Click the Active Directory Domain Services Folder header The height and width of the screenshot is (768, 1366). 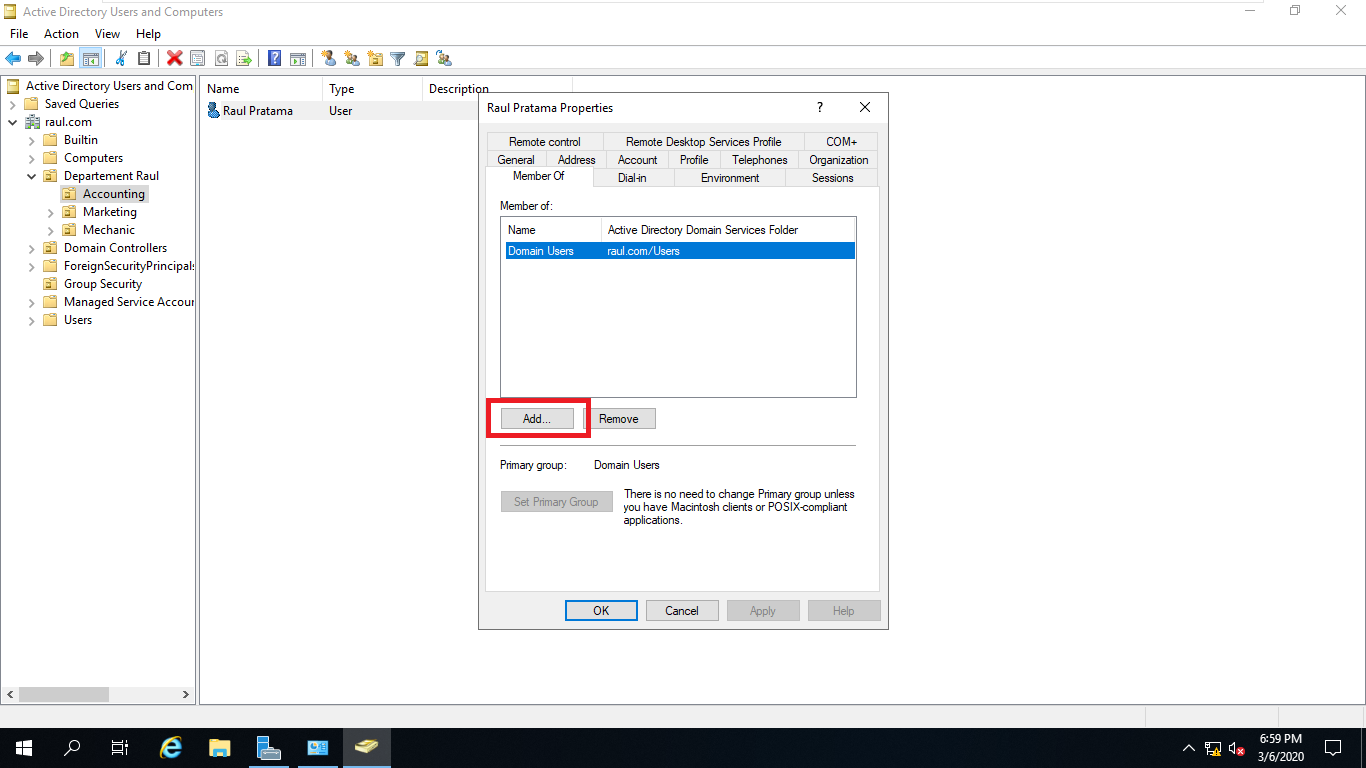[x=728, y=230]
